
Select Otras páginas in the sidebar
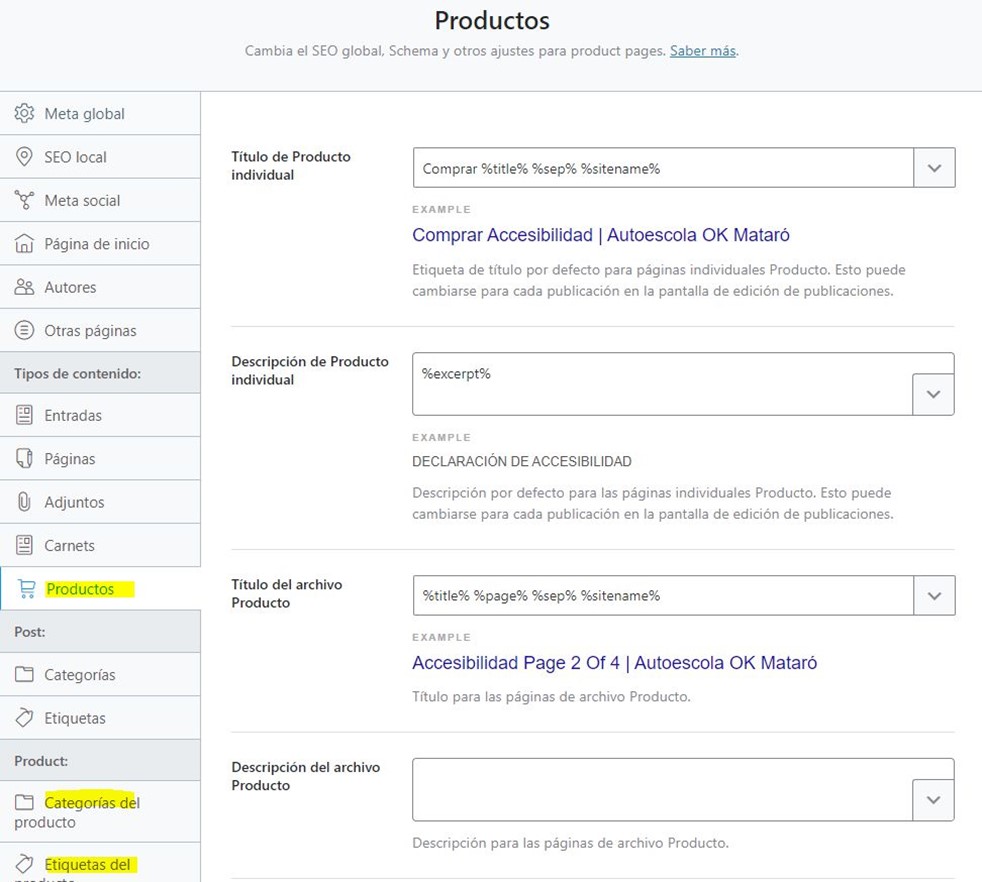pos(90,330)
